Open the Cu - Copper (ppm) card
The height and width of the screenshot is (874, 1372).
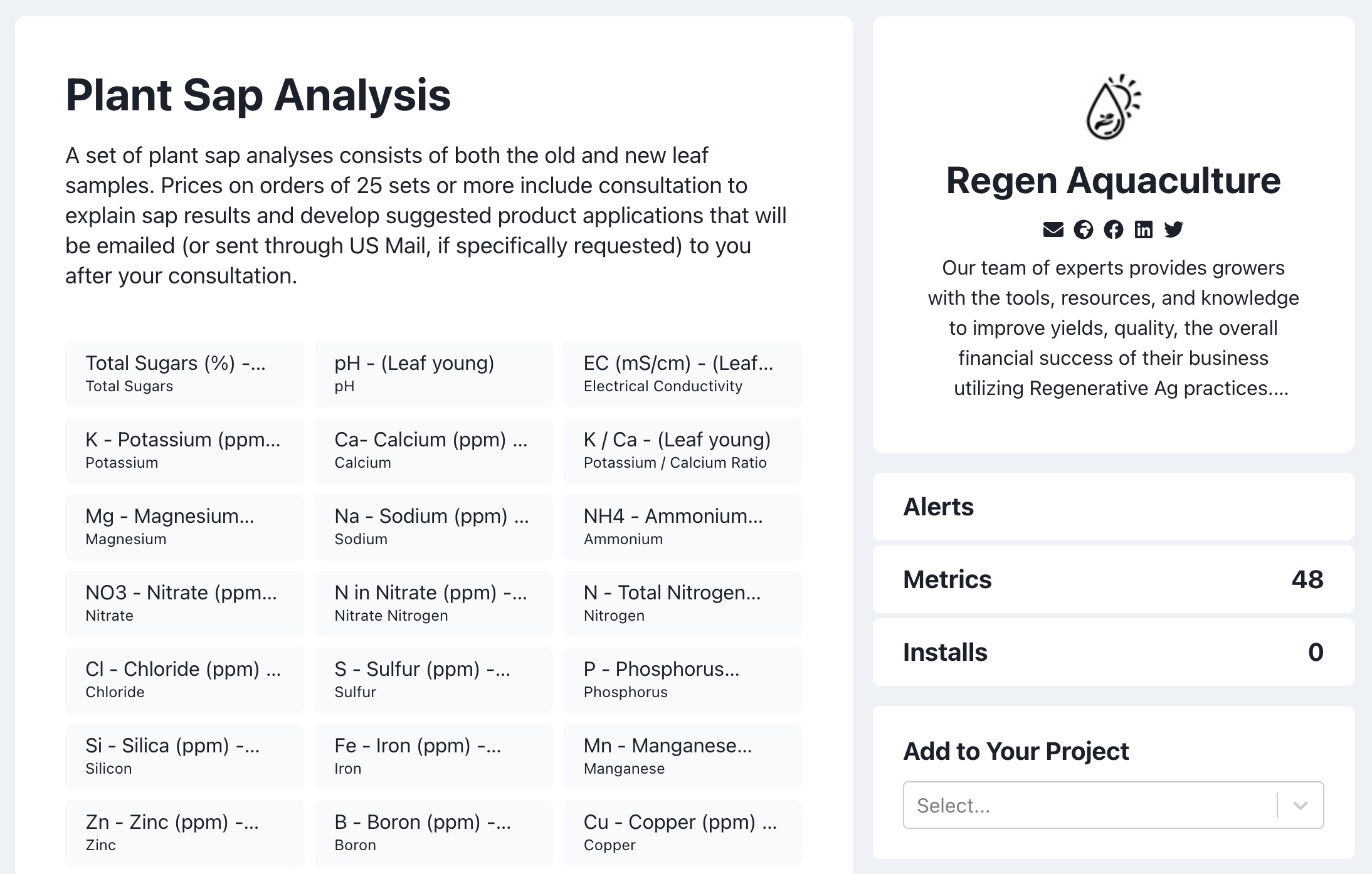coord(682,833)
